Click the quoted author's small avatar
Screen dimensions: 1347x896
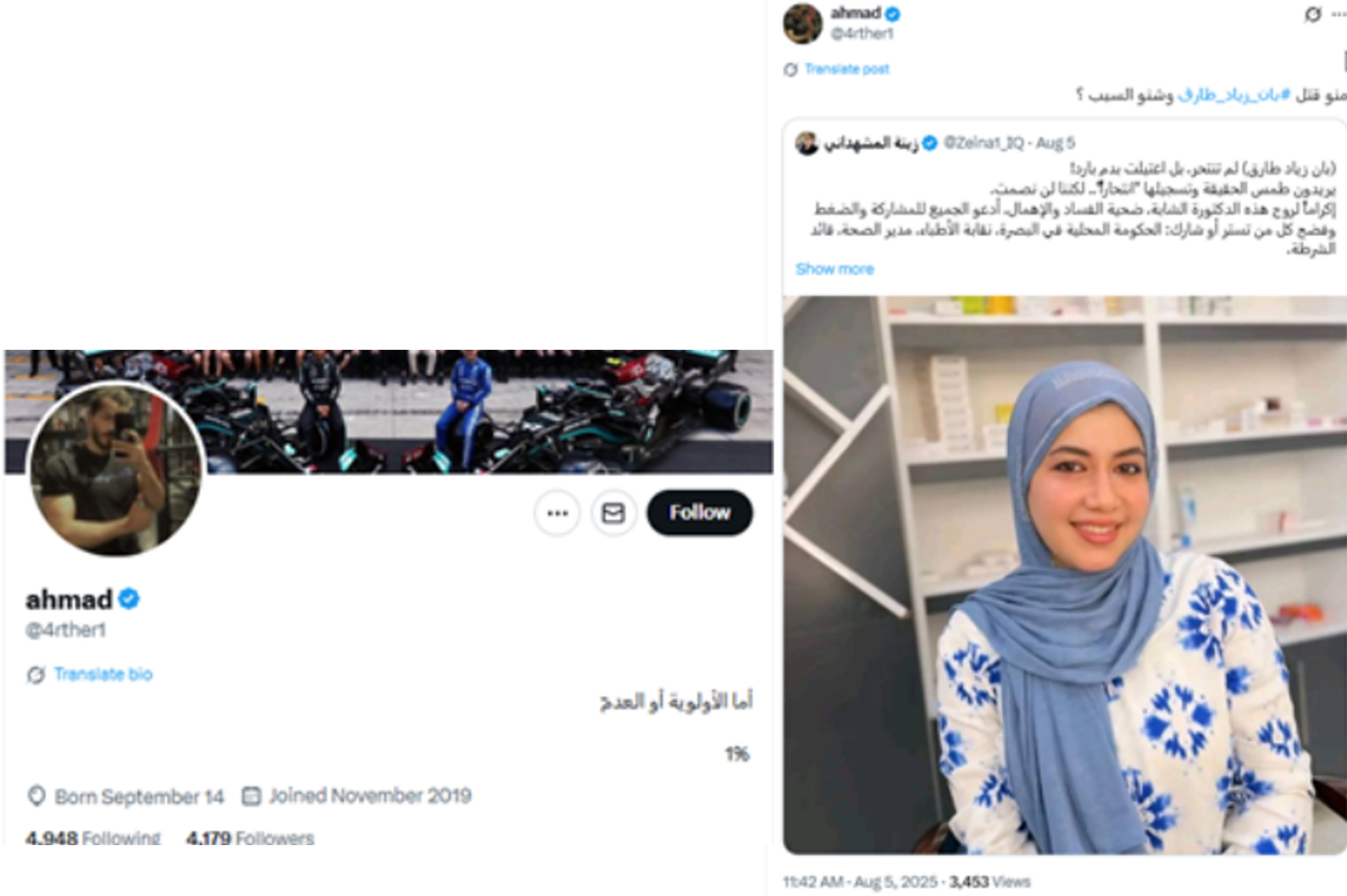pyautogui.click(x=807, y=143)
